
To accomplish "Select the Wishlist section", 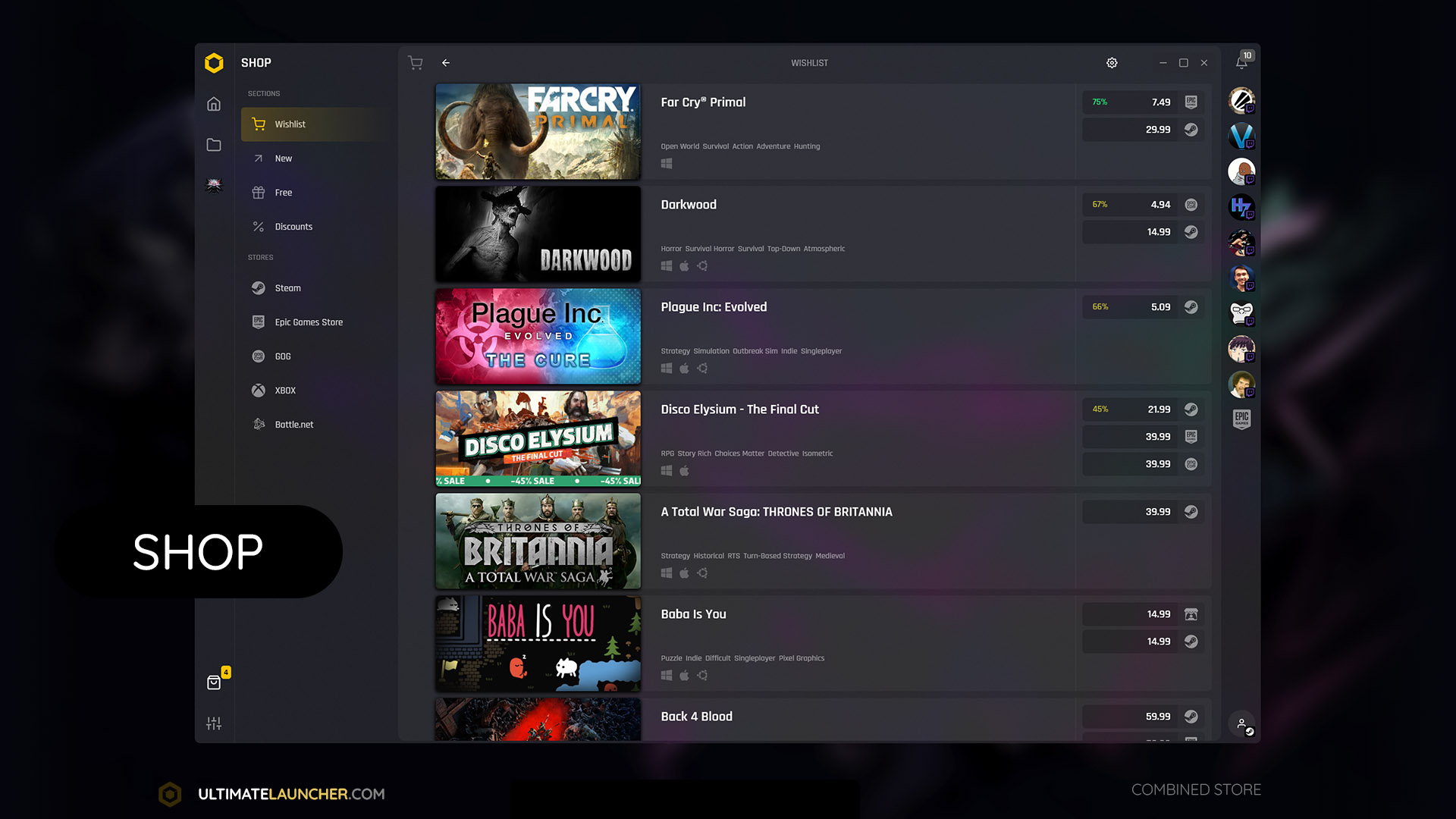I will point(314,124).
